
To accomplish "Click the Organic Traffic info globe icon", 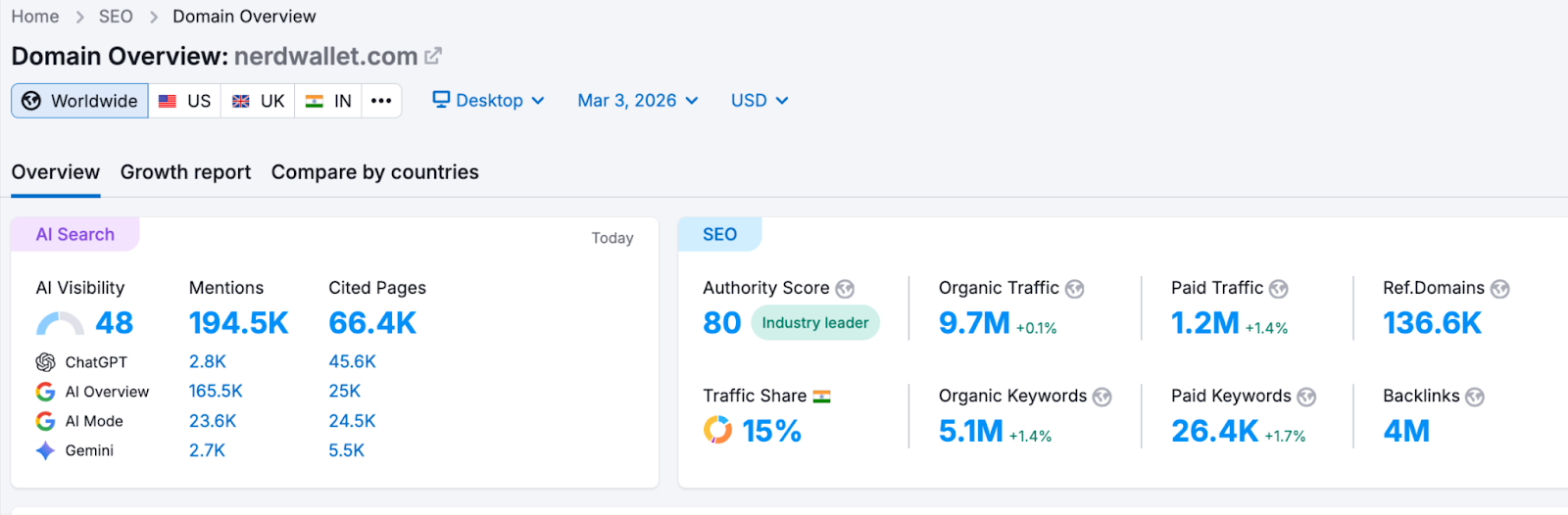I will point(1075,289).
